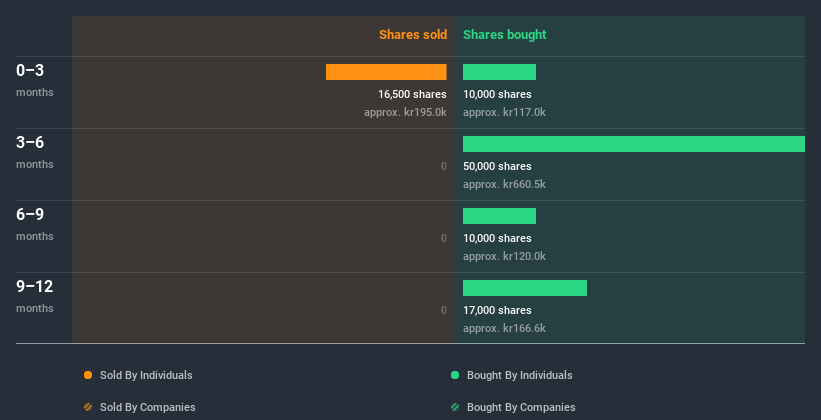Select the orange 16,500 shares sold bar
The image size is (821, 420).
[x=386, y=72]
